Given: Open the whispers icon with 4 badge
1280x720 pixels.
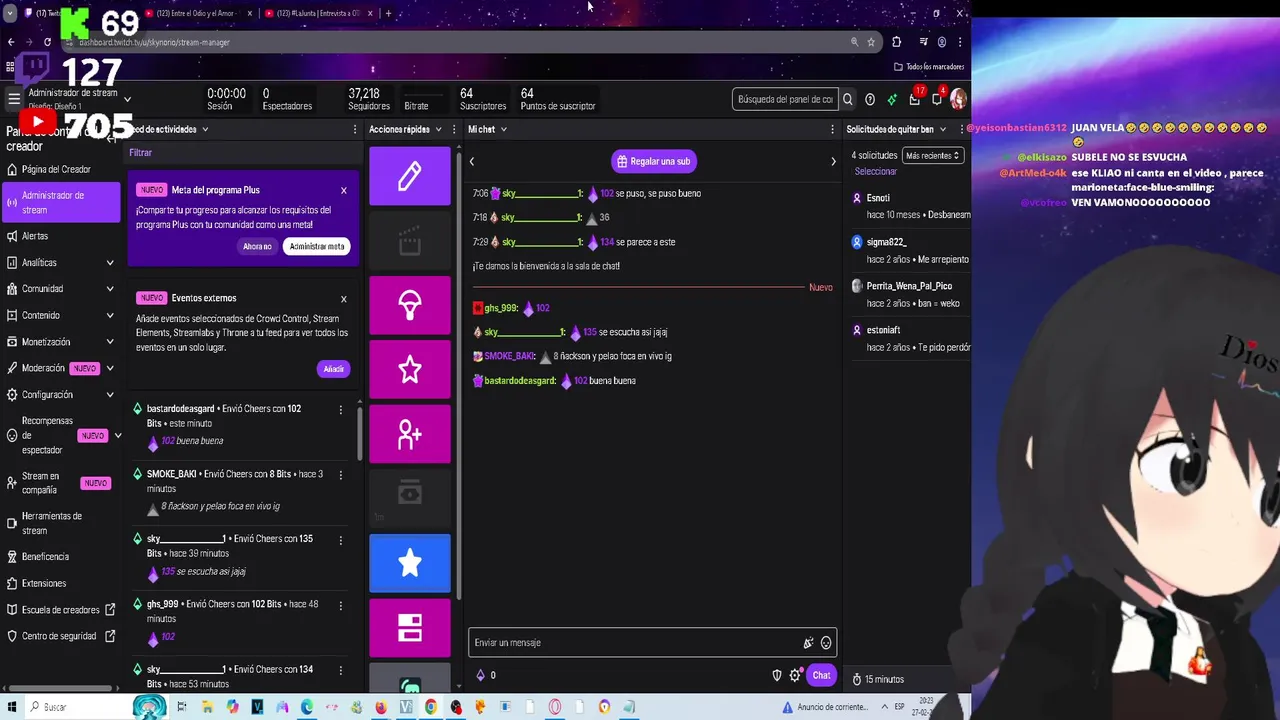Looking at the screenshot, I should coord(937,99).
